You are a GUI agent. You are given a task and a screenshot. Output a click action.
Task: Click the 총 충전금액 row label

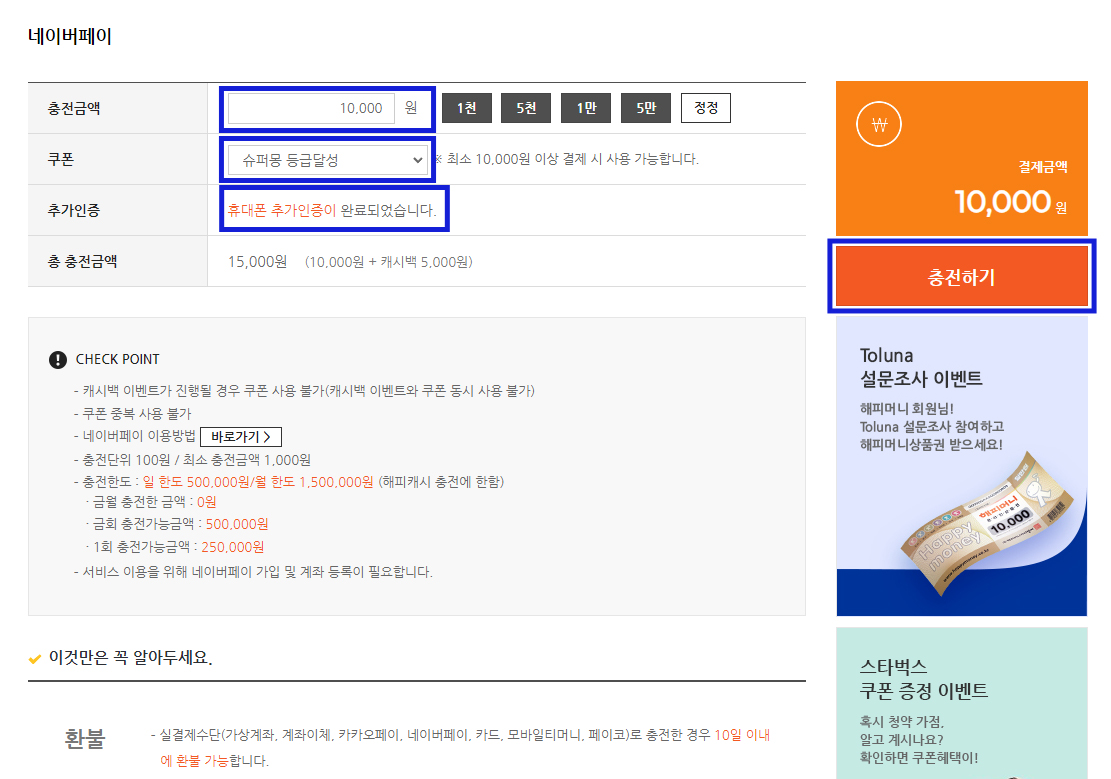pos(82,262)
